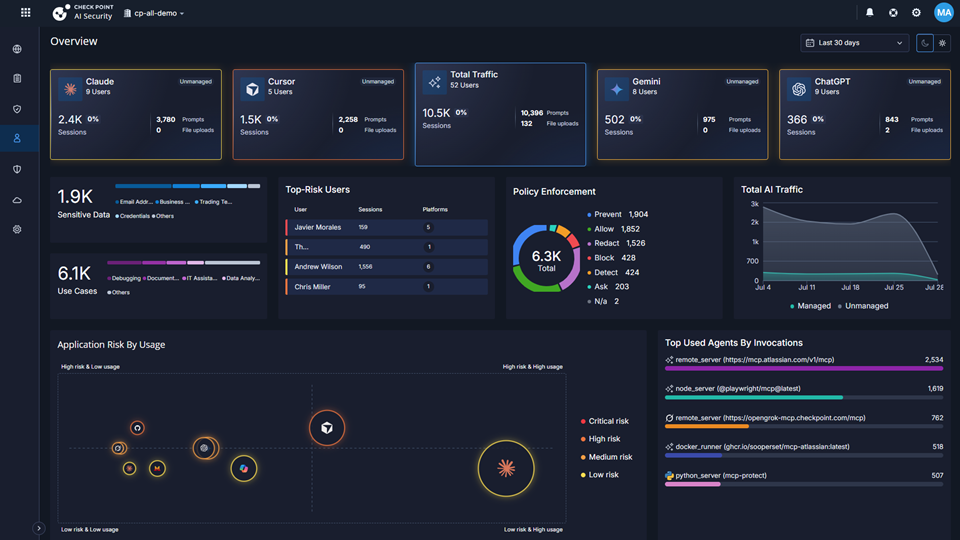Click the notifications bell icon

pos(869,12)
